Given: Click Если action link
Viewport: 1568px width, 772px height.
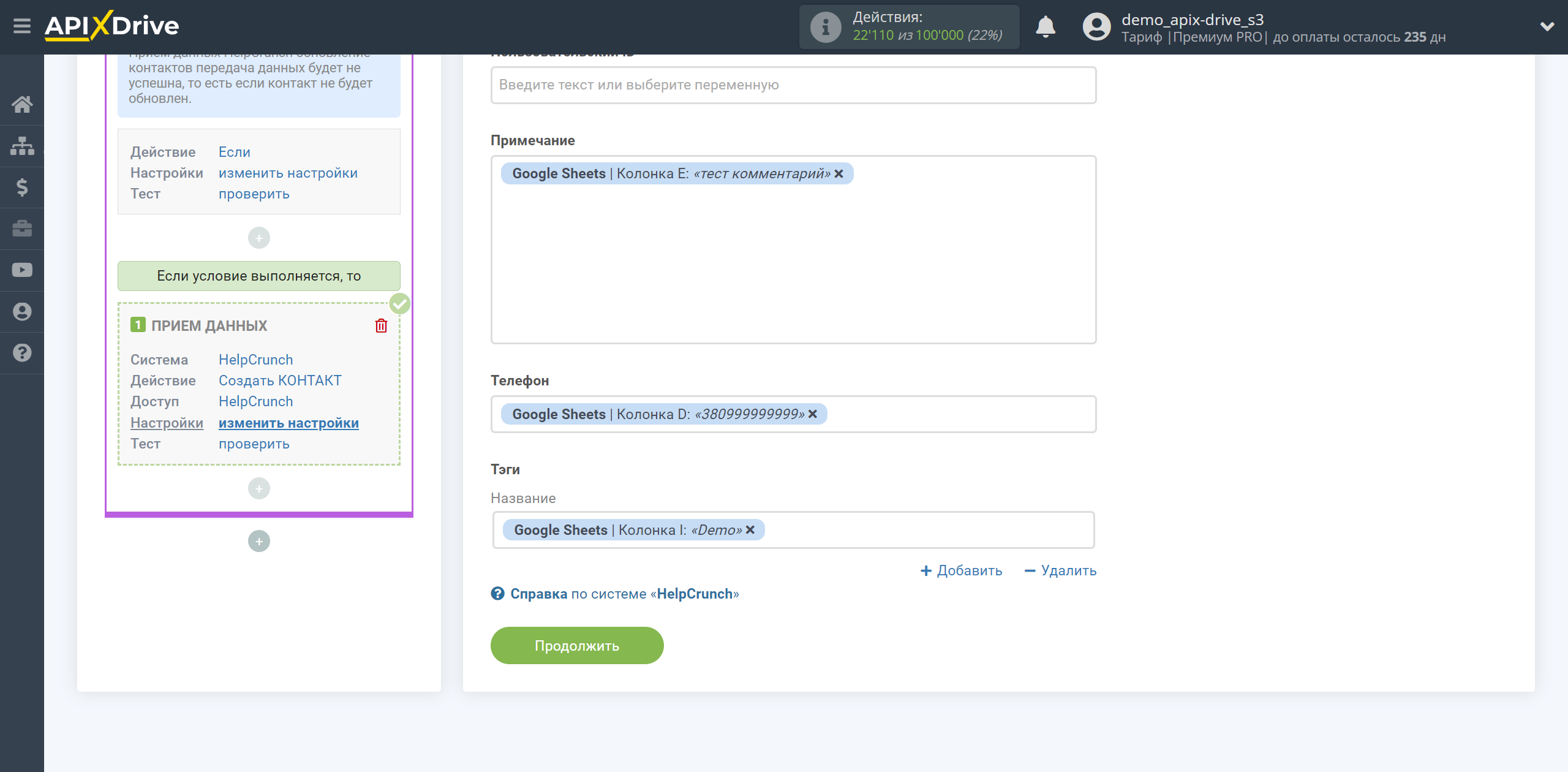Looking at the screenshot, I should click(235, 152).
